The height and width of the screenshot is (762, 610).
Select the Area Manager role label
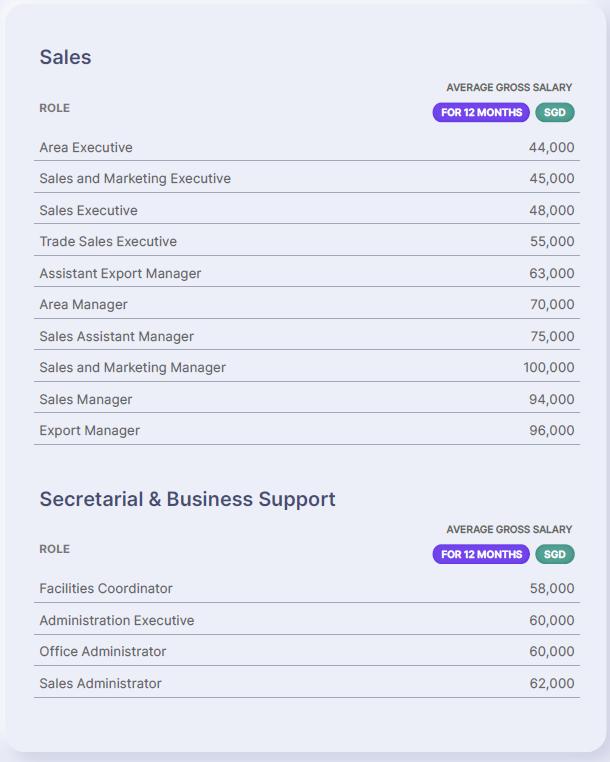83,304
